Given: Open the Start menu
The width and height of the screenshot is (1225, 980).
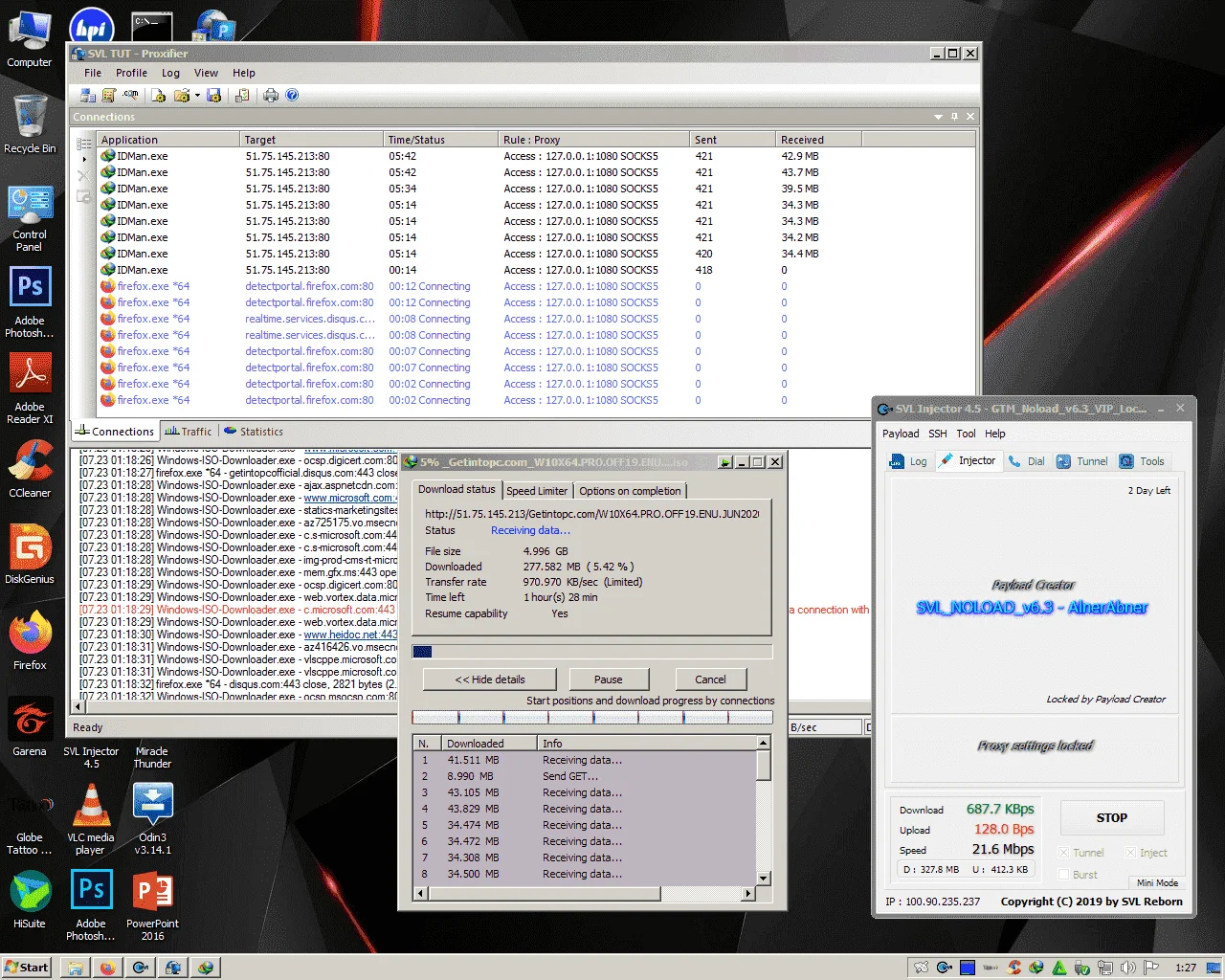Looking at the screenshot, I should 26,968.
